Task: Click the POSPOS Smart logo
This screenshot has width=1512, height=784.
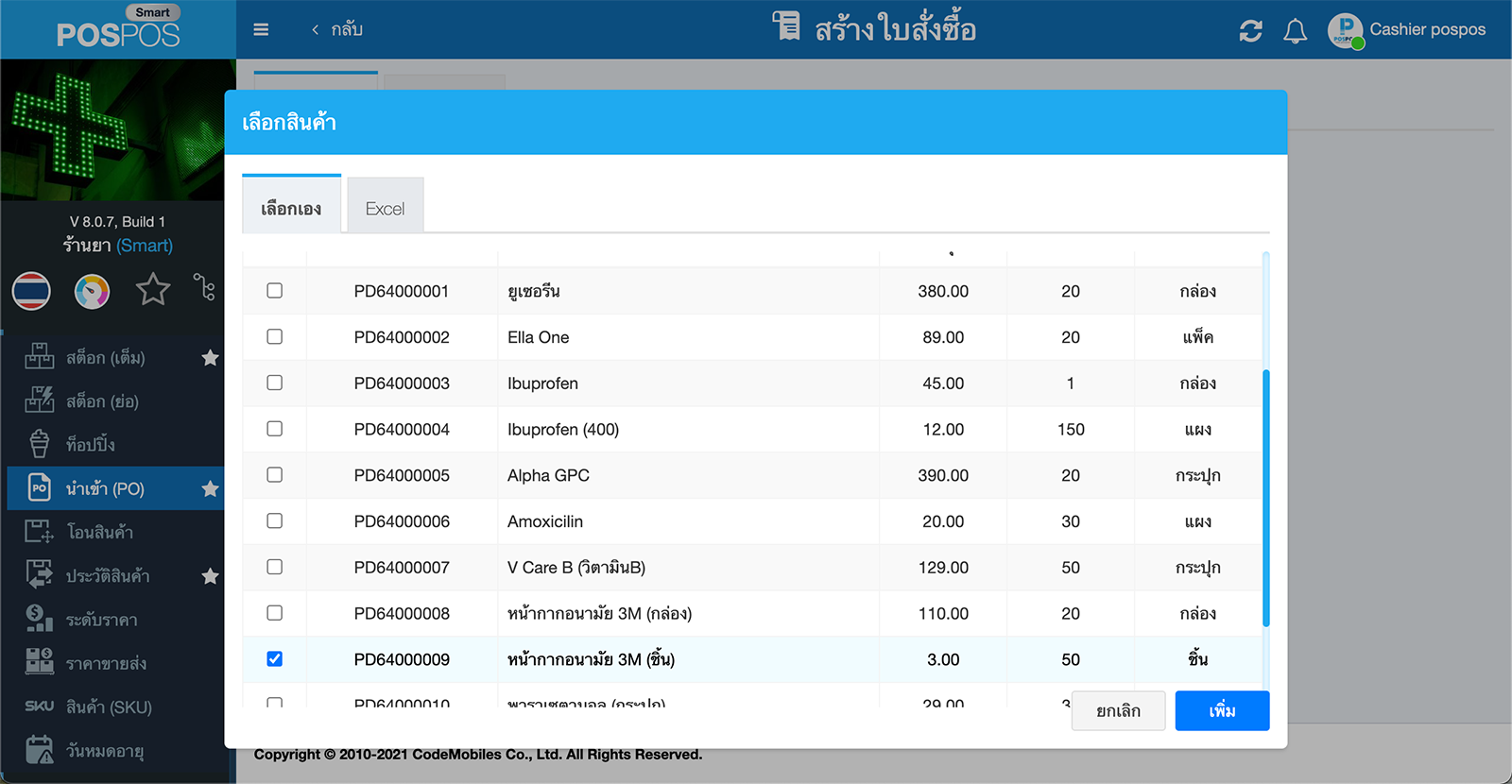Action: pyautogui.click(x=118, y=28)
